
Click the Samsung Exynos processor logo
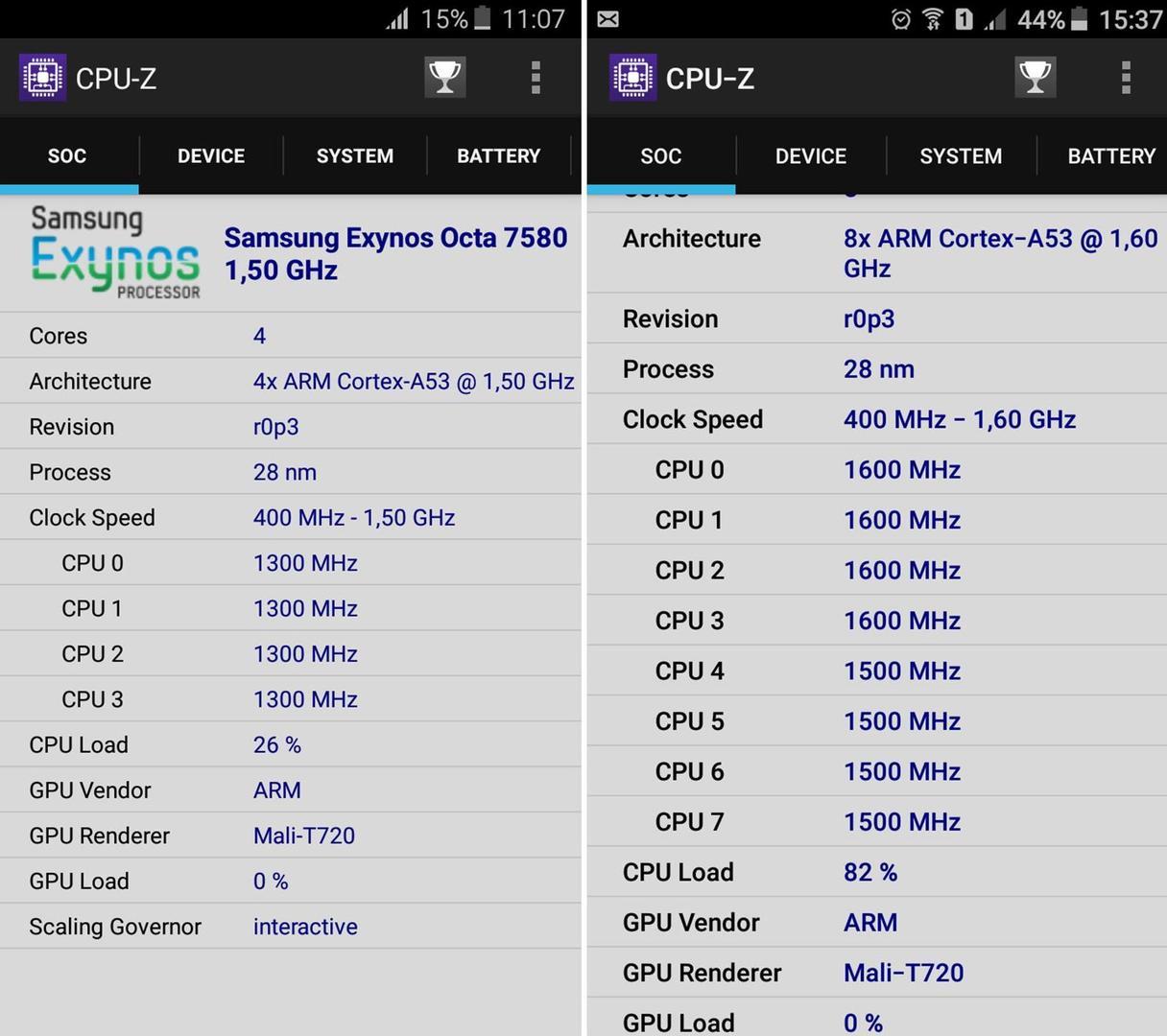pyautogui.click(x=115, y=251)
